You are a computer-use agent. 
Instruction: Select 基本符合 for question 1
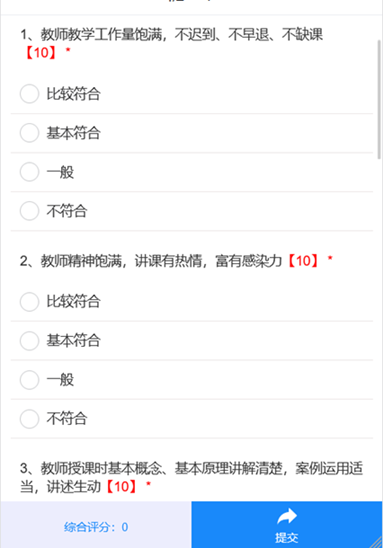click(x=192, y=133)
